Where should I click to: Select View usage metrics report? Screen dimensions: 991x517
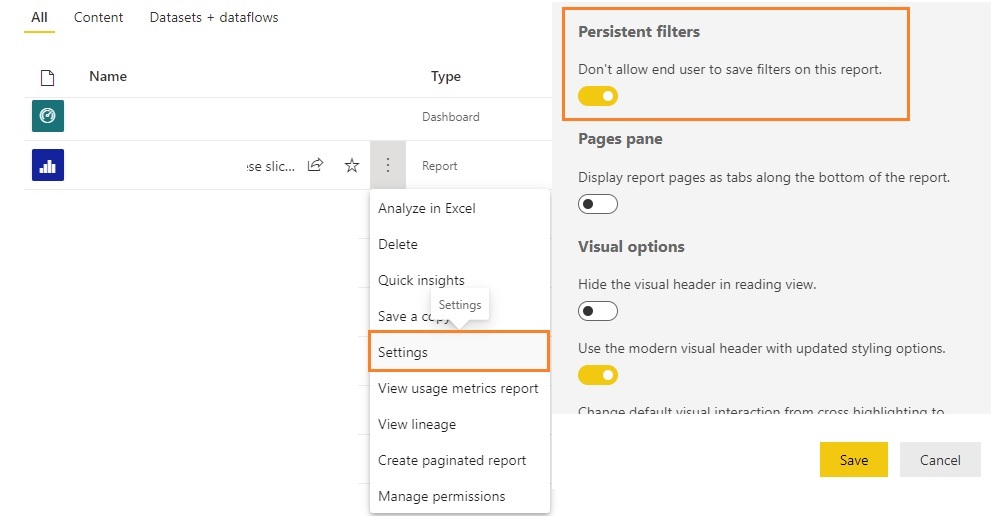pyautogui.click(x=459, y=389)
